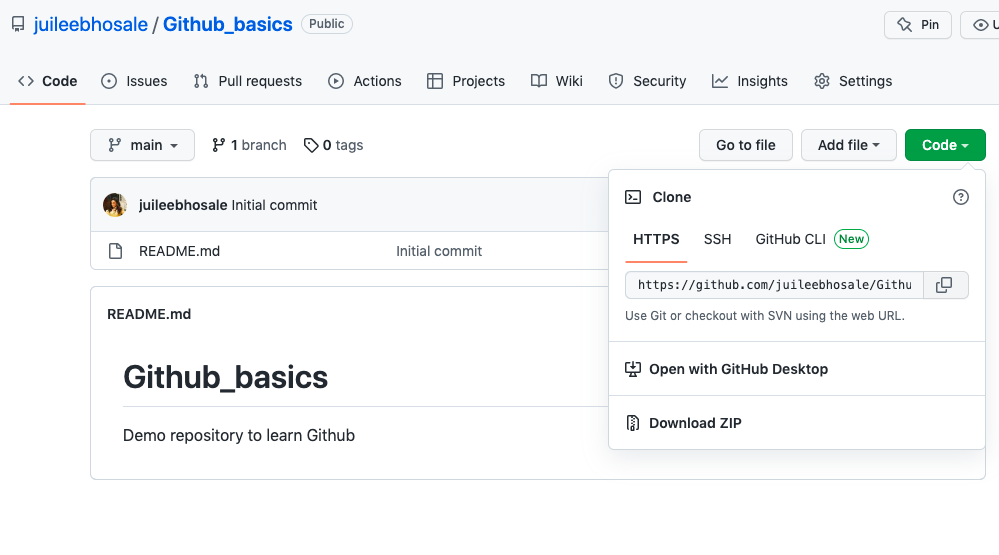Click the Wiki book icon
Viewport: 999px width, 555px height.
click(x=538, y=81)
